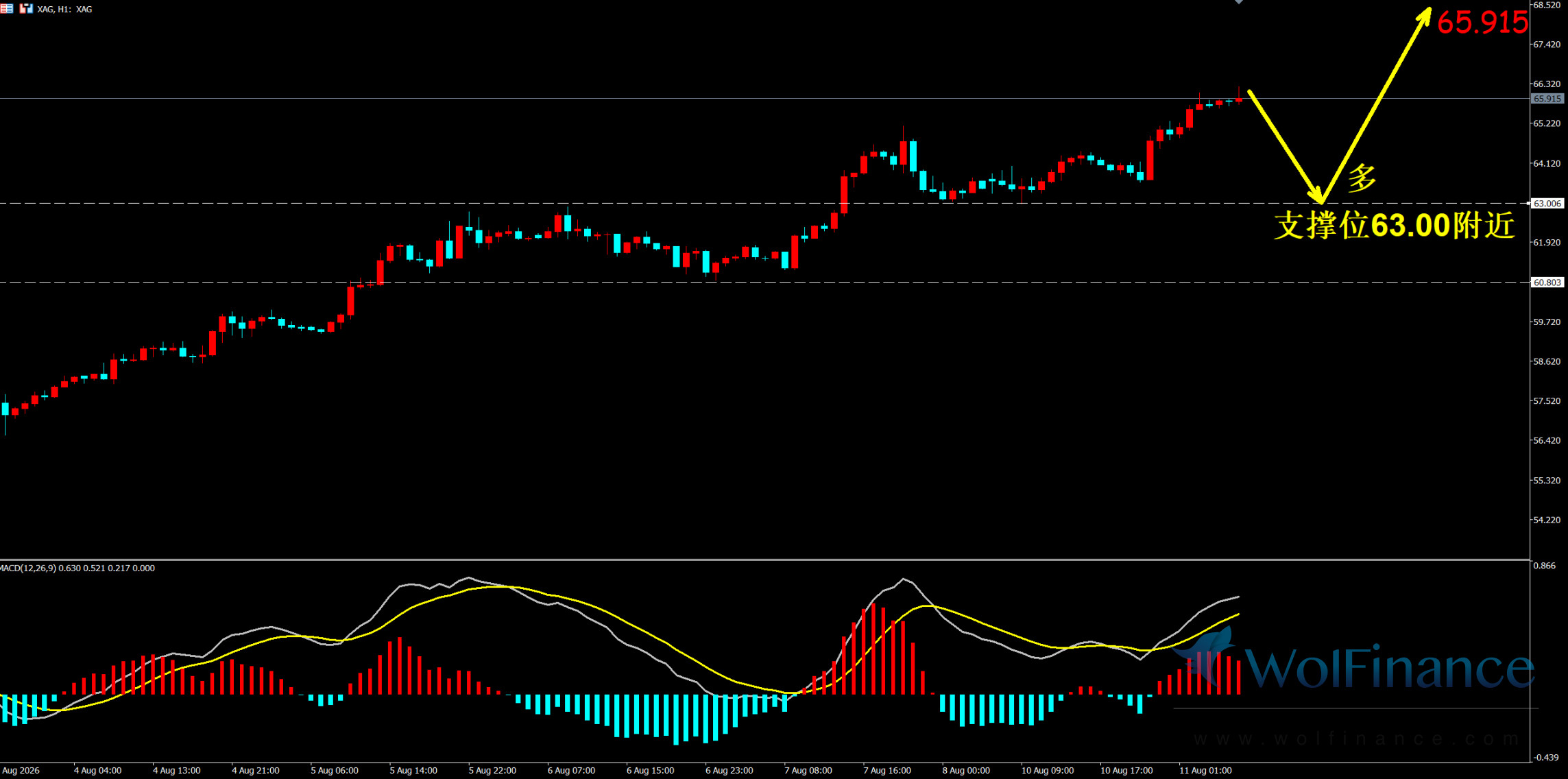Click the 65.915 current price tag on the axis
The image size is (1568, 779).
tap(1547, 99)
